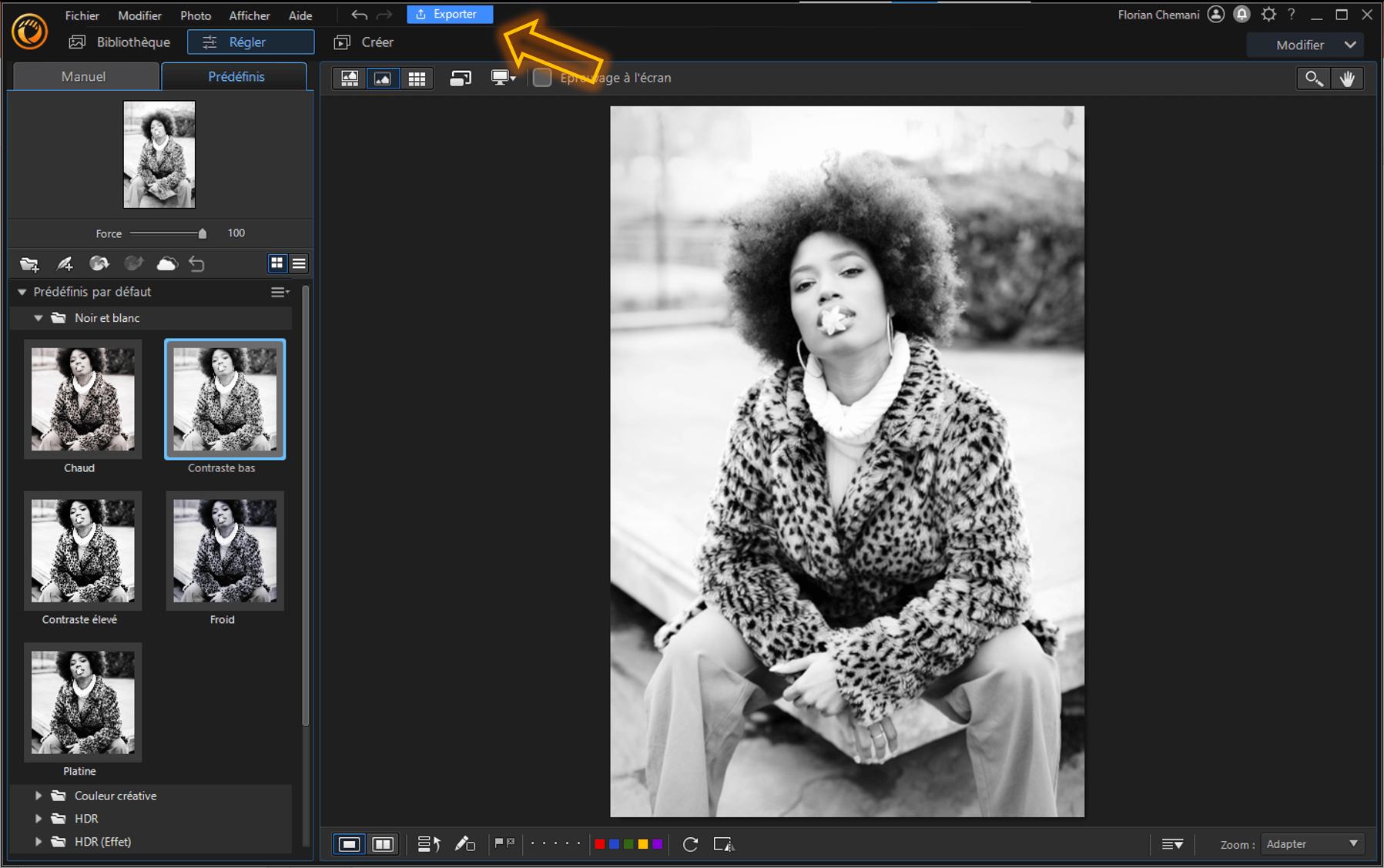The image size is (1384, 868).
Task: Expand the HDR (Effet) folder
Action: [38, 842]
